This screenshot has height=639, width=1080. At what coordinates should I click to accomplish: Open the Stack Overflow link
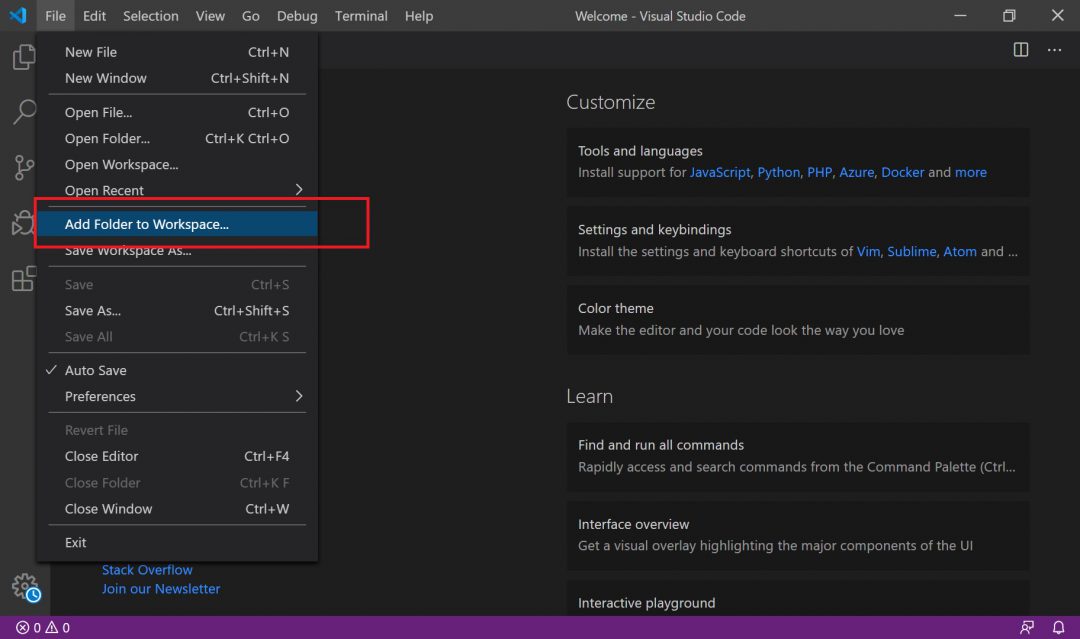point(147,569)
